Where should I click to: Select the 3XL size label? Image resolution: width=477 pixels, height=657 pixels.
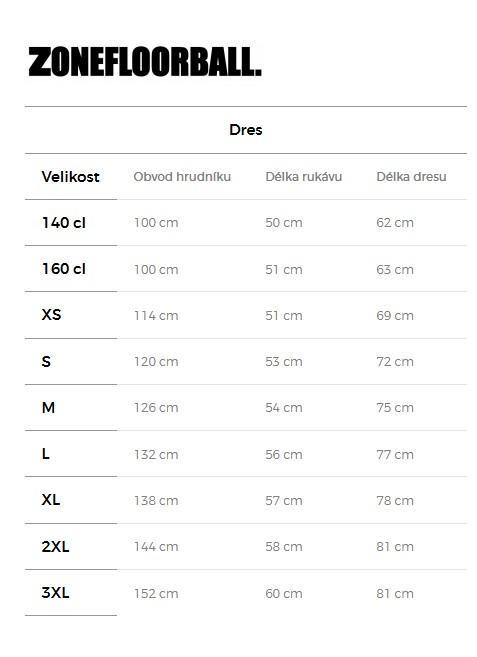pos(55,593)
